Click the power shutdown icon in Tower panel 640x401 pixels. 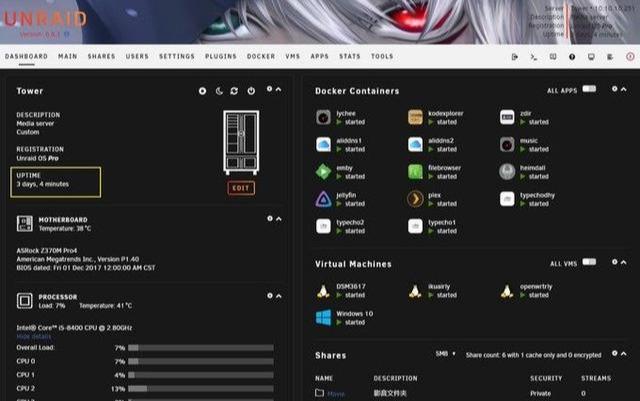point(251,91)
